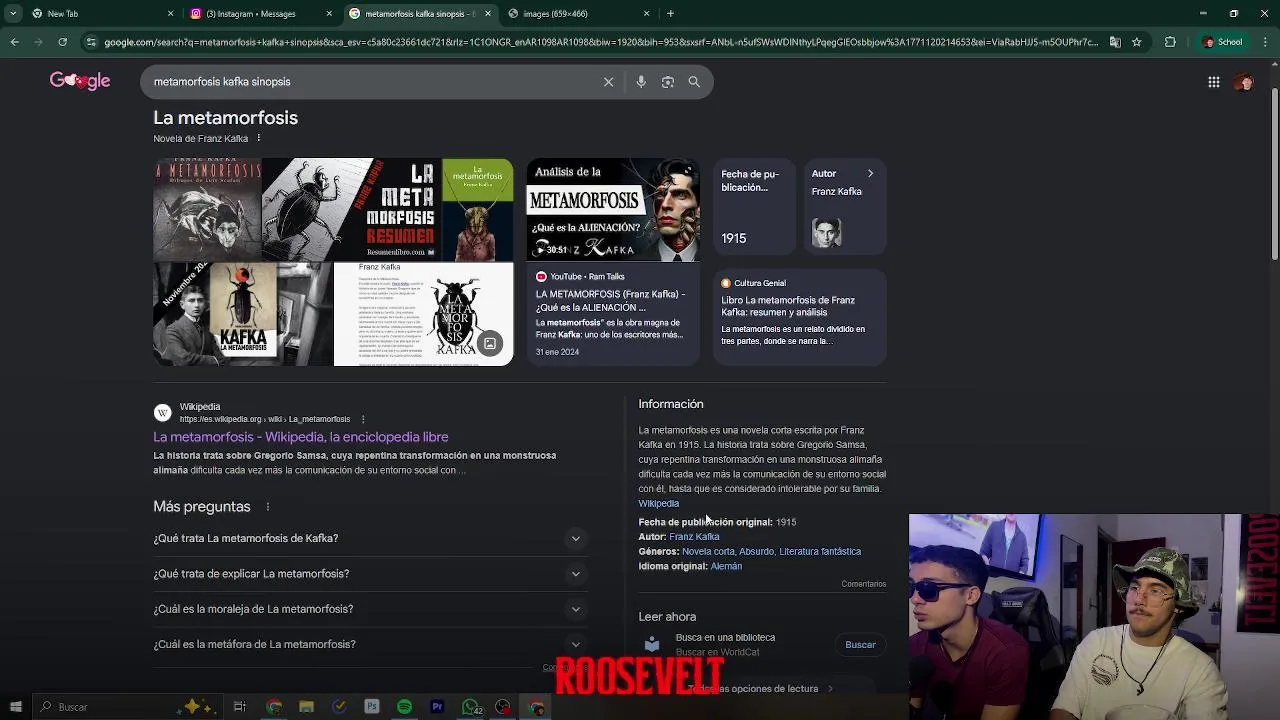
Task: Close the Instagram Messages tab
Action: 329,13
